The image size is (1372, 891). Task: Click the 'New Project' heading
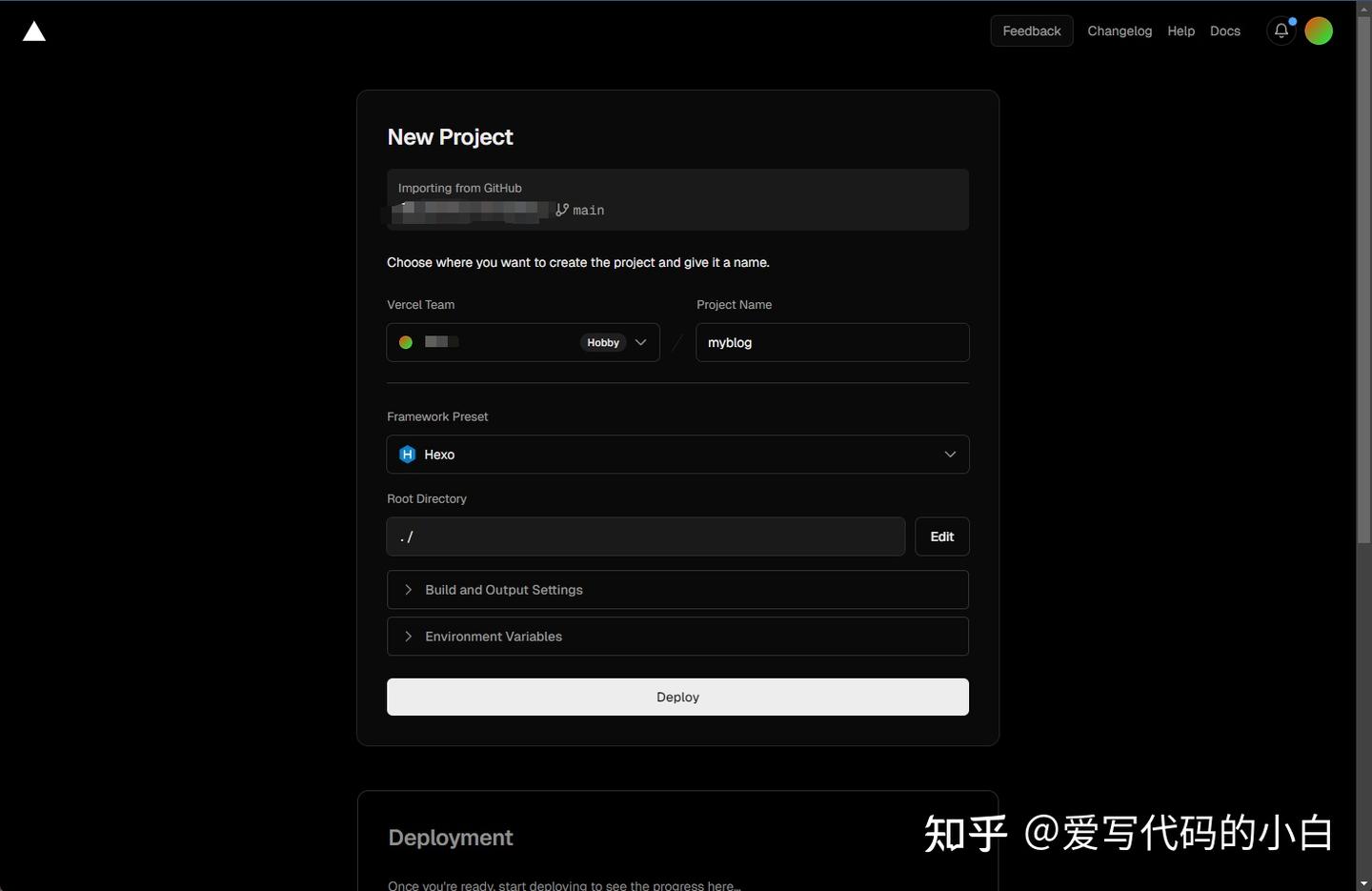(x=450, y=137)
